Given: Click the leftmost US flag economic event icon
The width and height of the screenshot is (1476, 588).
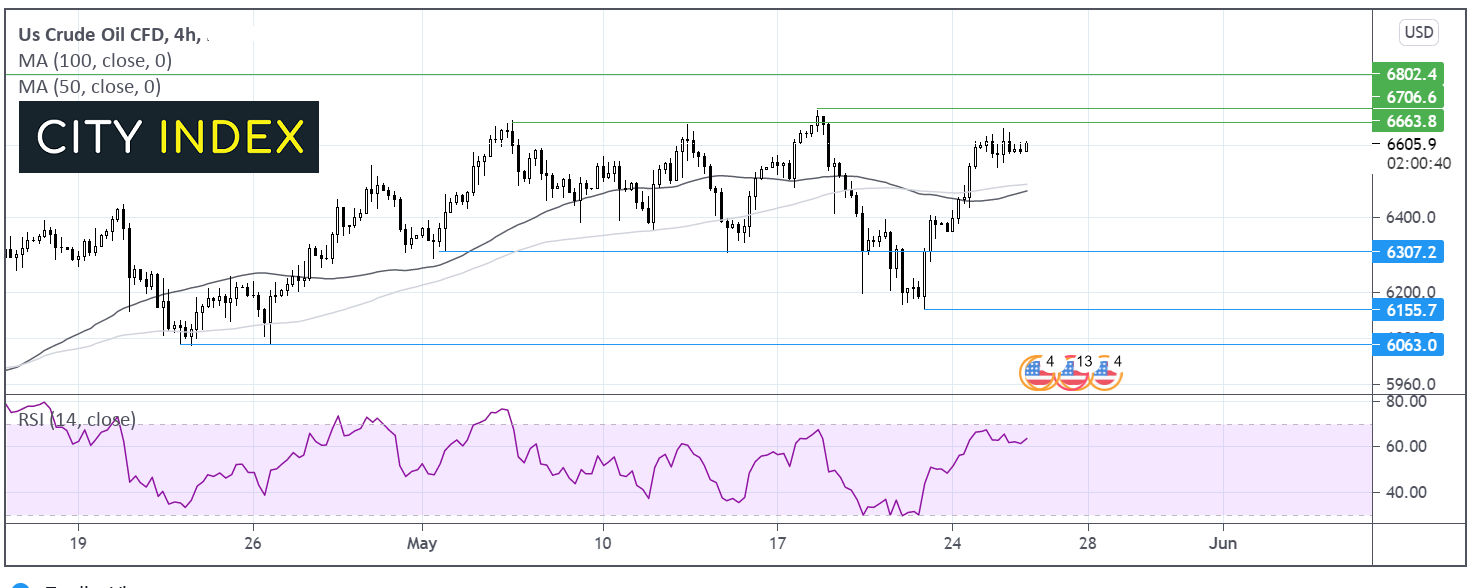Looking at the screenshot, I should tap(1036, 373).
